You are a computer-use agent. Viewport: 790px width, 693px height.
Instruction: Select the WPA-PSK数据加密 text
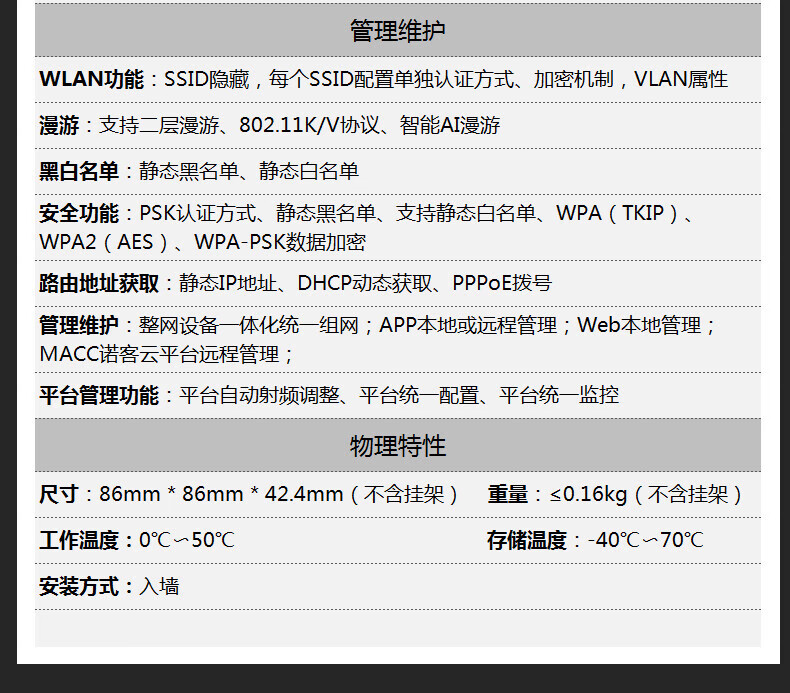coord(280,243)
